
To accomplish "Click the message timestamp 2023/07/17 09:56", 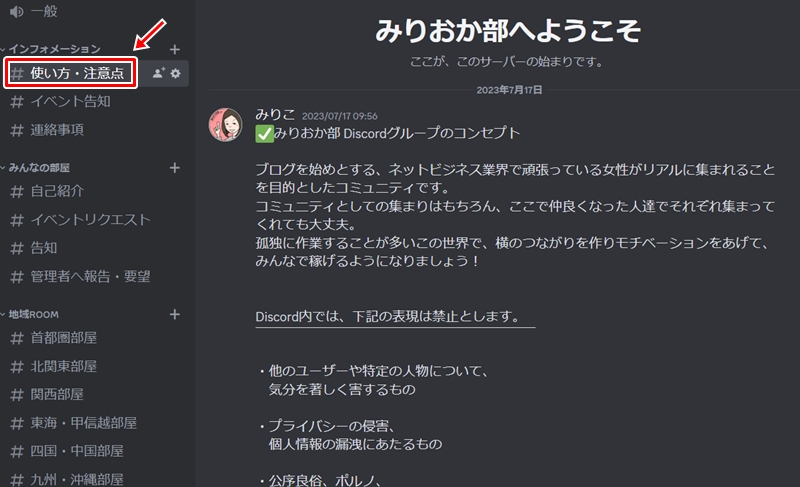I will click(x=340, y=116).
